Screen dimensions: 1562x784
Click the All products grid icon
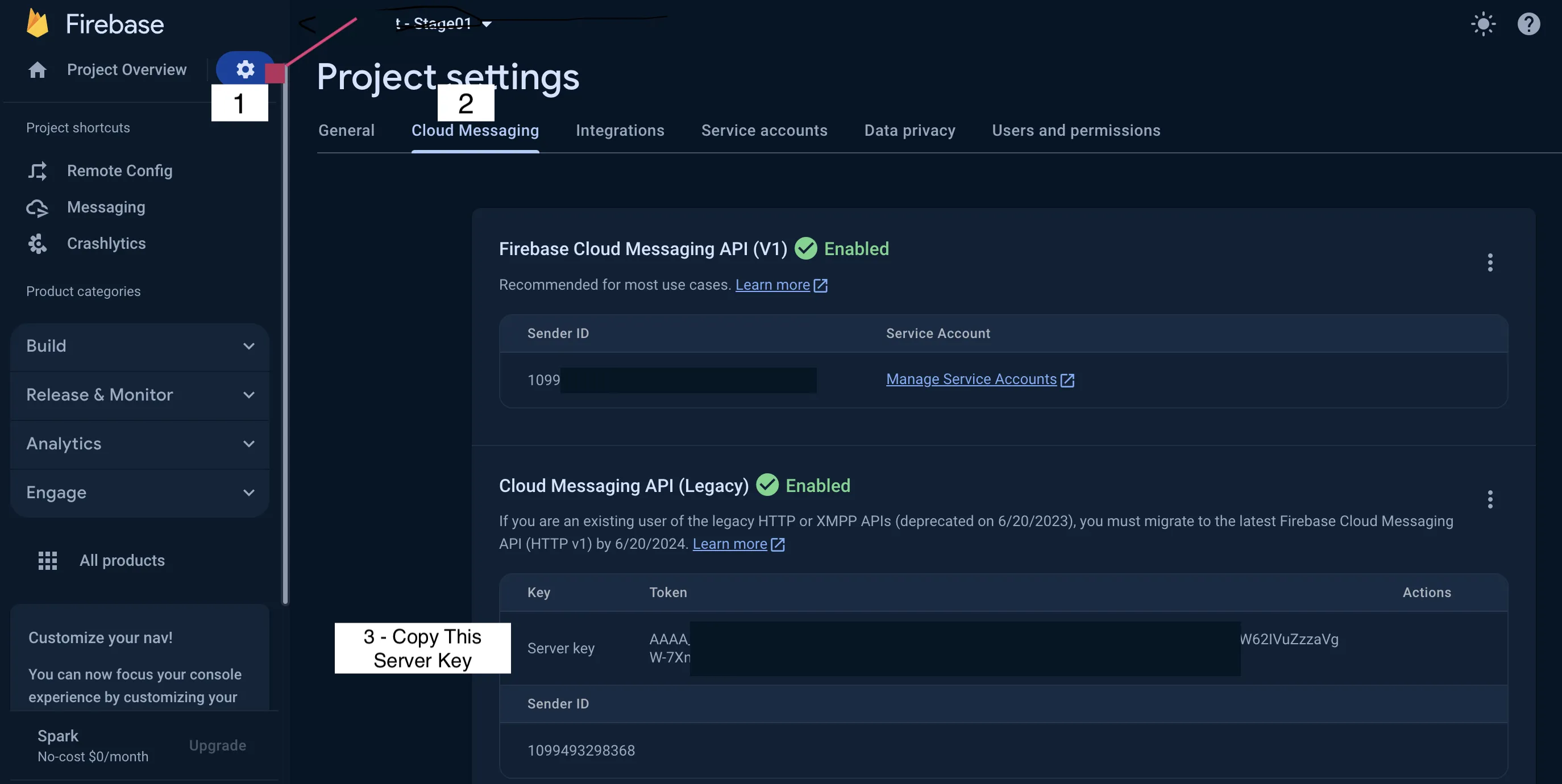48,560
